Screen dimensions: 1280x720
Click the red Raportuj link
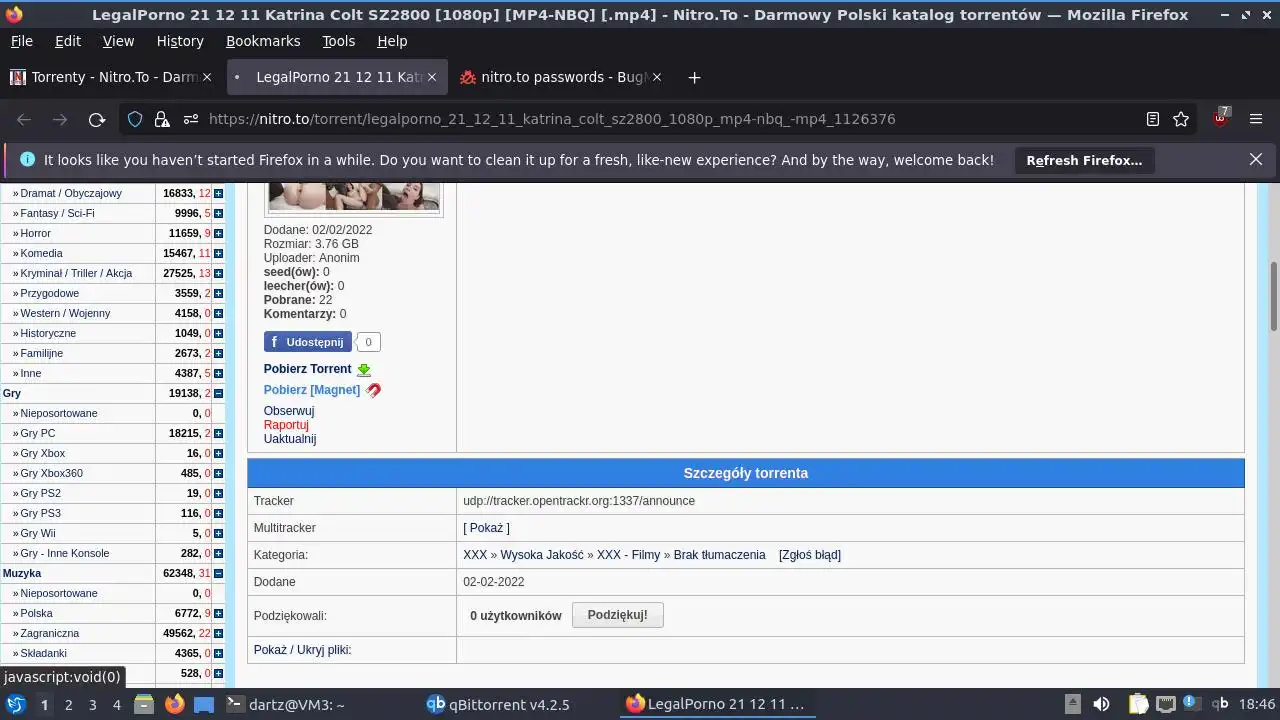[286, 425]
